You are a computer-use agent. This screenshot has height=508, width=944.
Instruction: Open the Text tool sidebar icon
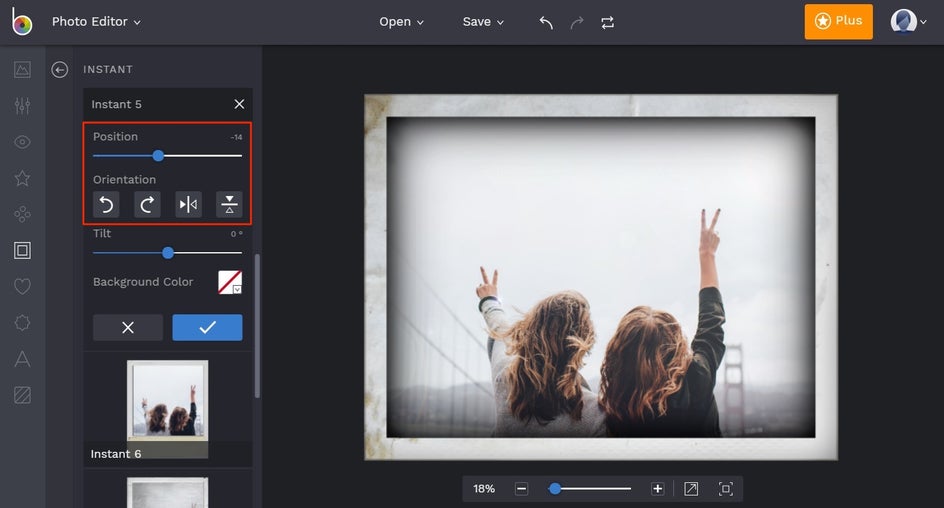(22, 359)
